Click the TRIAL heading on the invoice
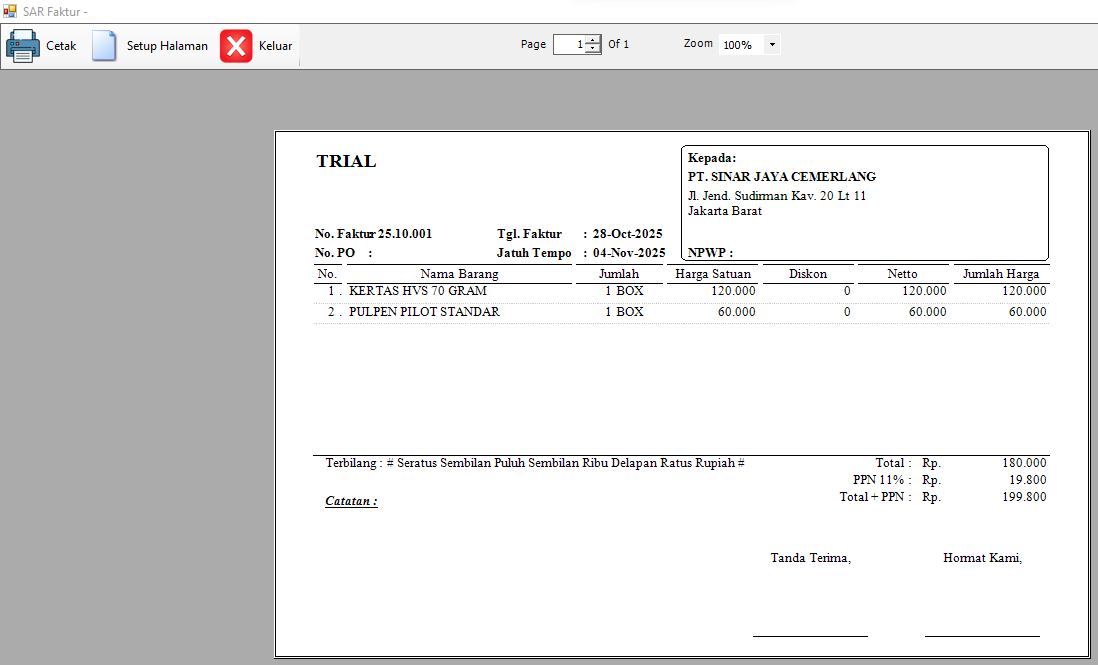 [346, 162]
